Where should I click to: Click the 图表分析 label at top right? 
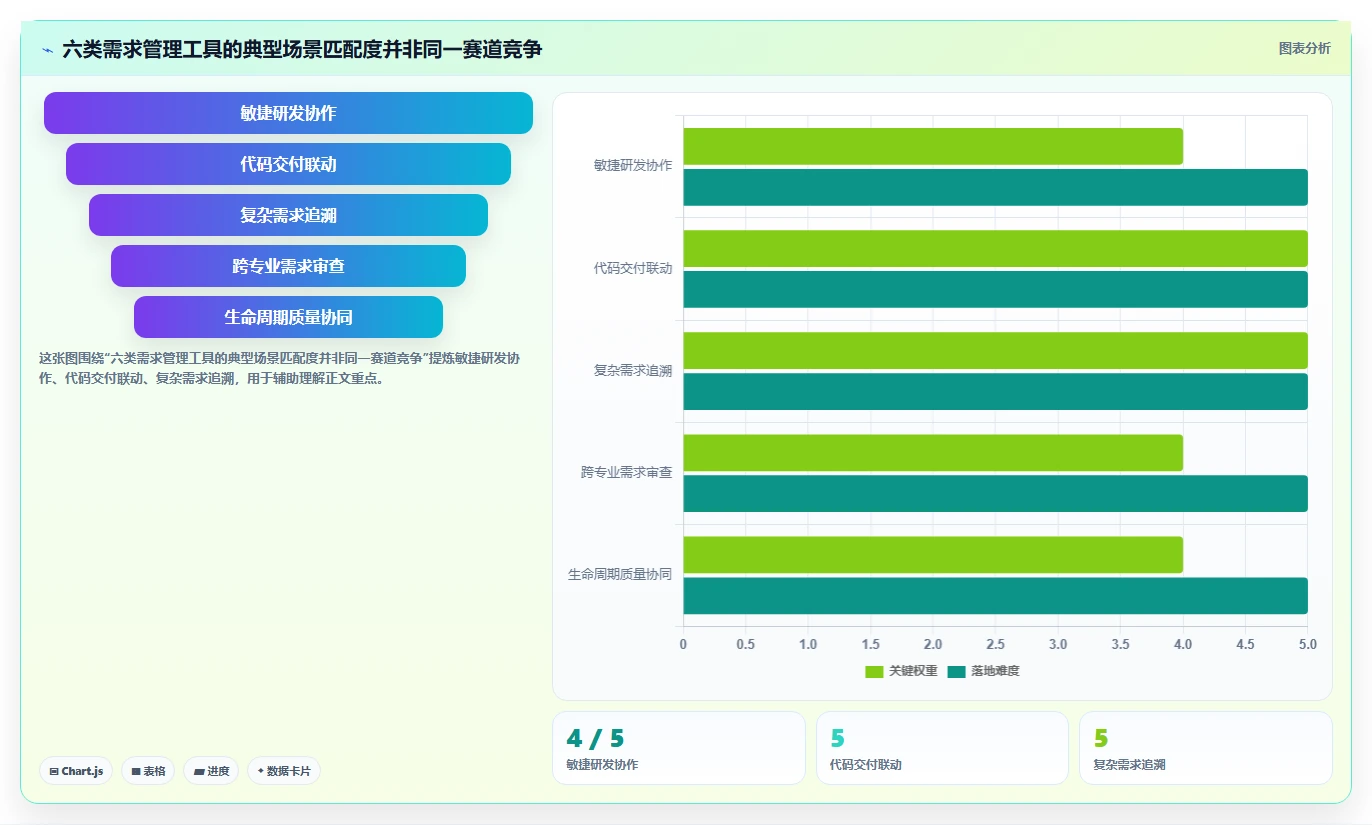(1305, 48)
